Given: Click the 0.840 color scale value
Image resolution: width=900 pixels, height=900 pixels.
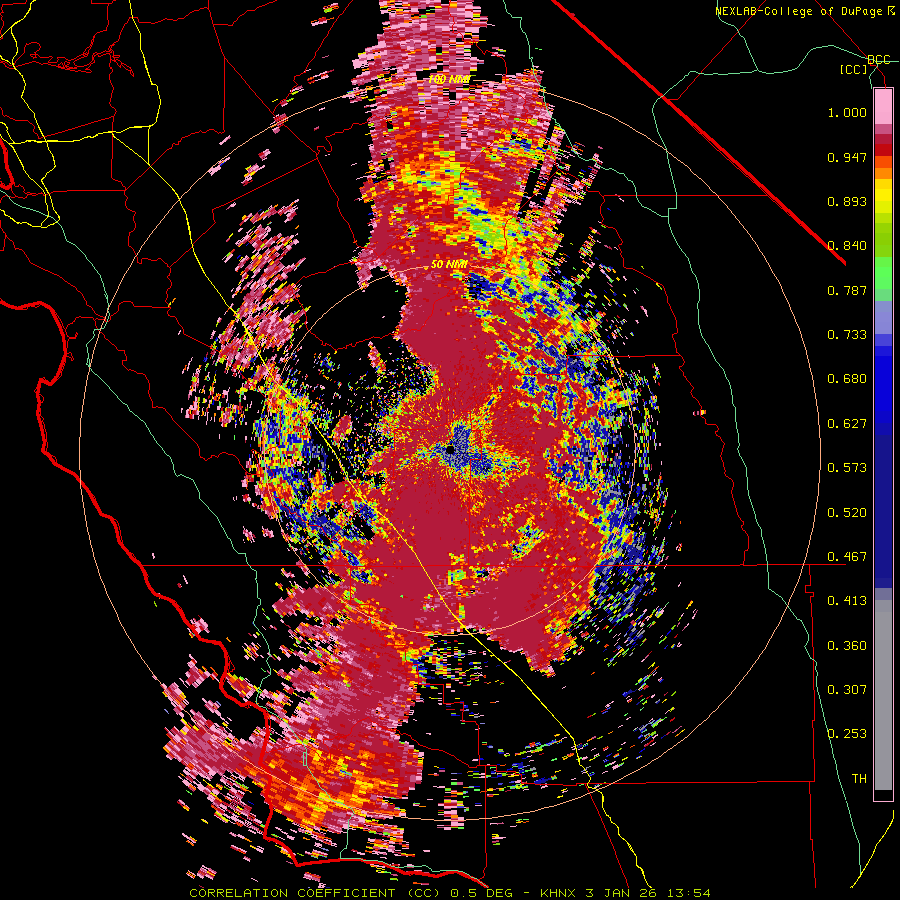Looking at the screenshot, I should pyautogui.click(x=847, y=246).
